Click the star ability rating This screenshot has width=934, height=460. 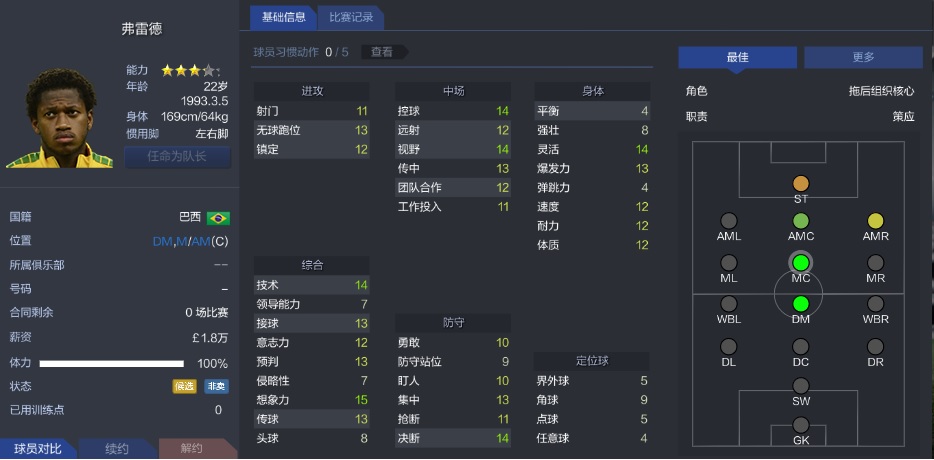188,71
